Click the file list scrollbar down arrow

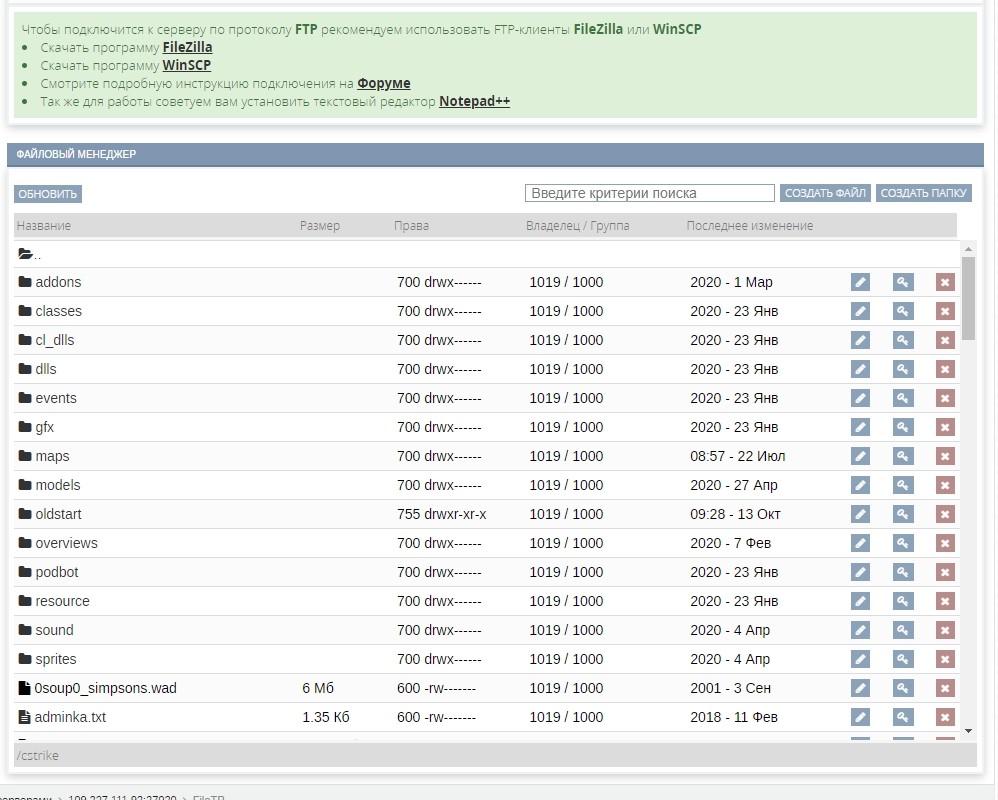967,731
